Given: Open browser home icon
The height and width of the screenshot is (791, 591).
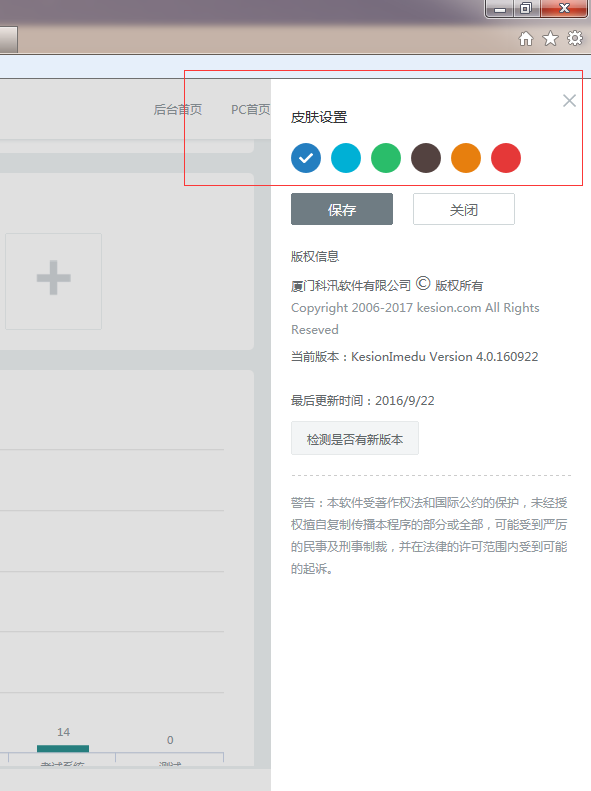Looking at the screenshot, I should (x=525, y=39).
